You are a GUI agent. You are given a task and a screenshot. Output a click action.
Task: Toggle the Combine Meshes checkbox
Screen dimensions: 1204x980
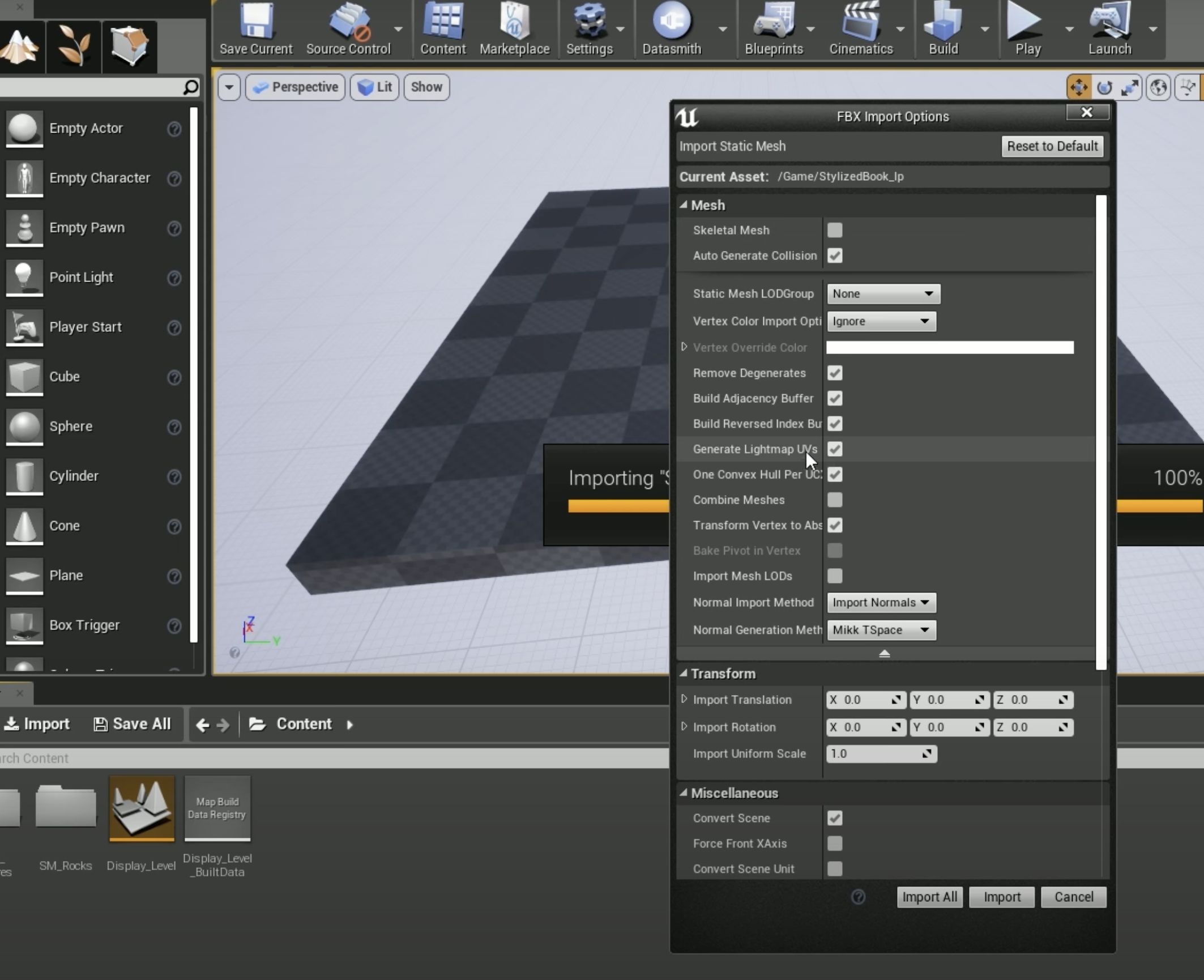[835, 500]
